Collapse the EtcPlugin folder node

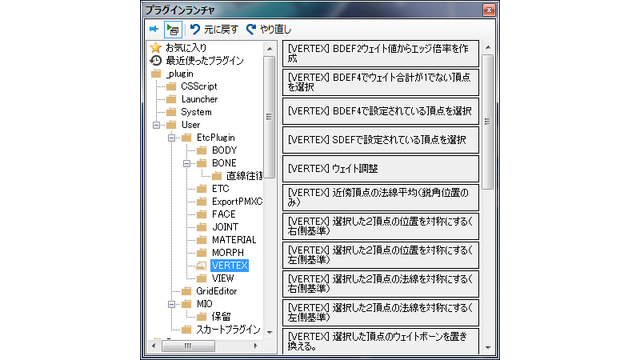[x=172, y=138]
